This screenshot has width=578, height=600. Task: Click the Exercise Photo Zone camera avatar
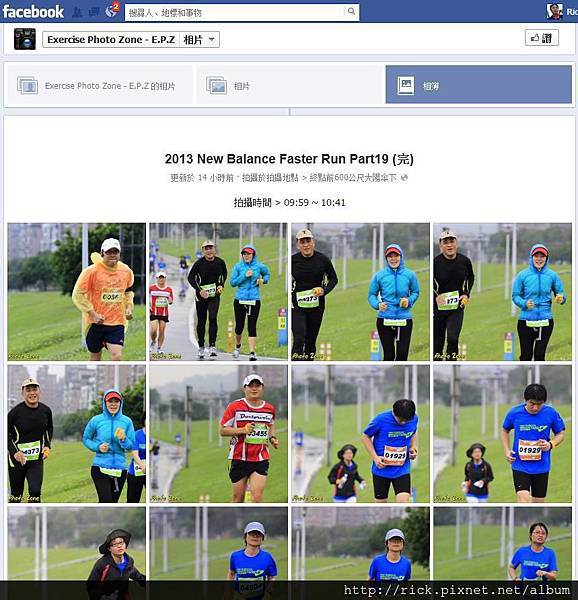[25, 39]
